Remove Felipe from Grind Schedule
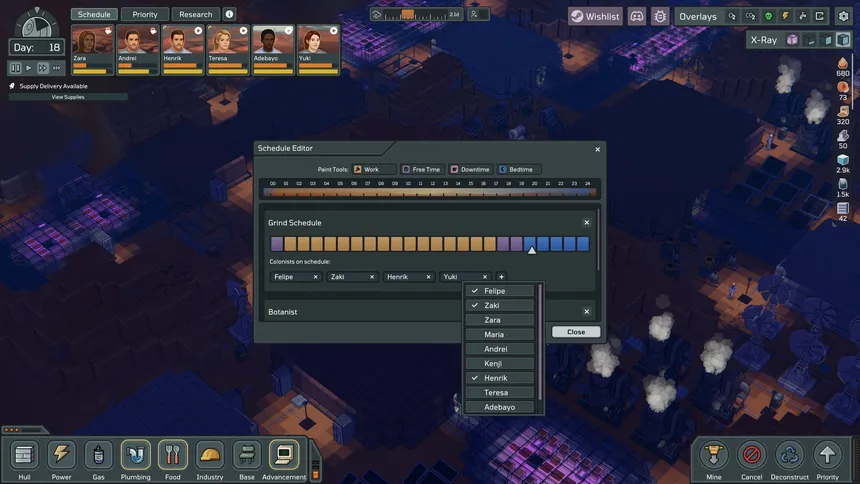Viewport: 860px width, 484px height. click(315, 277)
